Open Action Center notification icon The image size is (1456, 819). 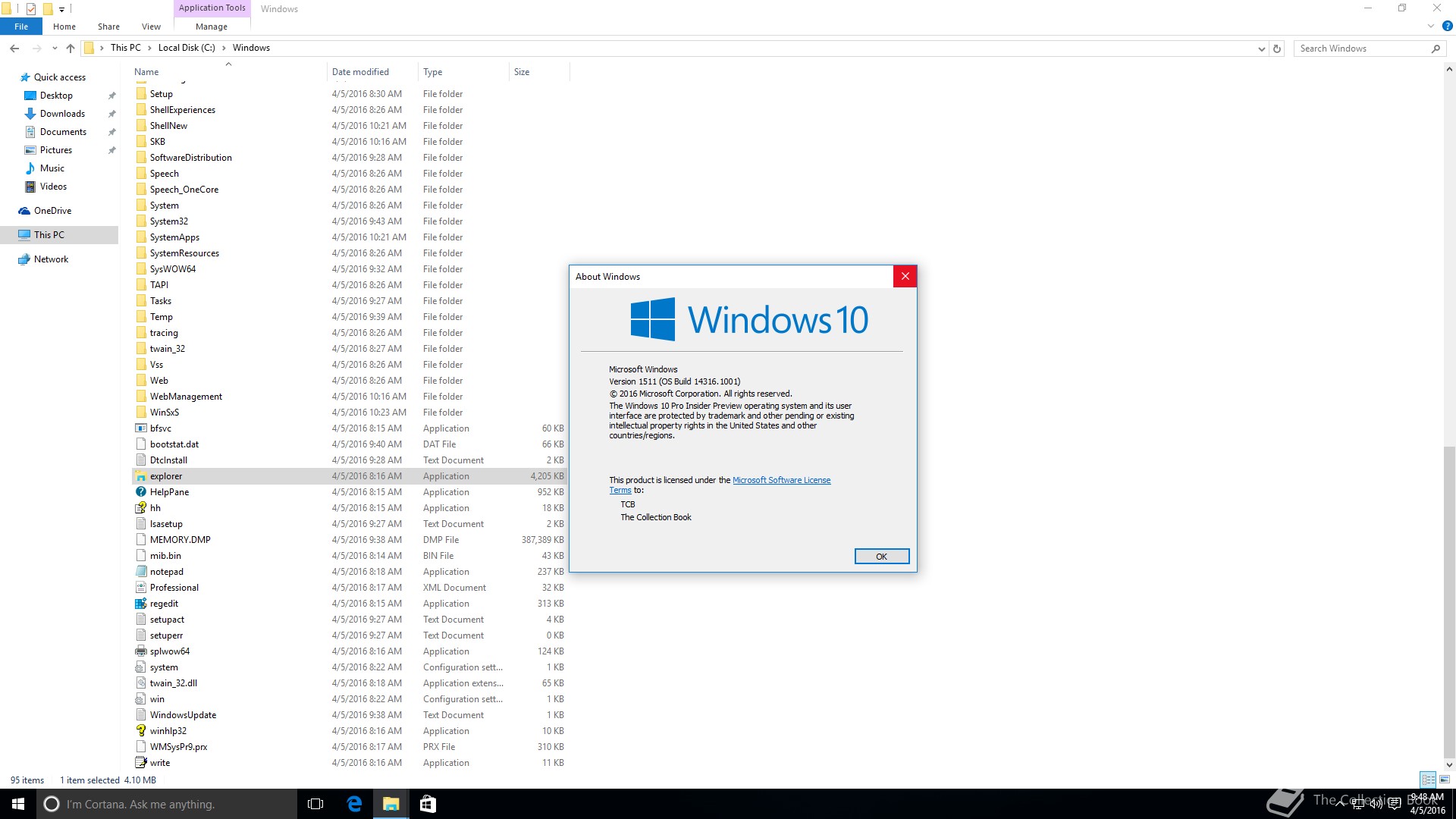pyautogui.click(x=1394, y=804)
